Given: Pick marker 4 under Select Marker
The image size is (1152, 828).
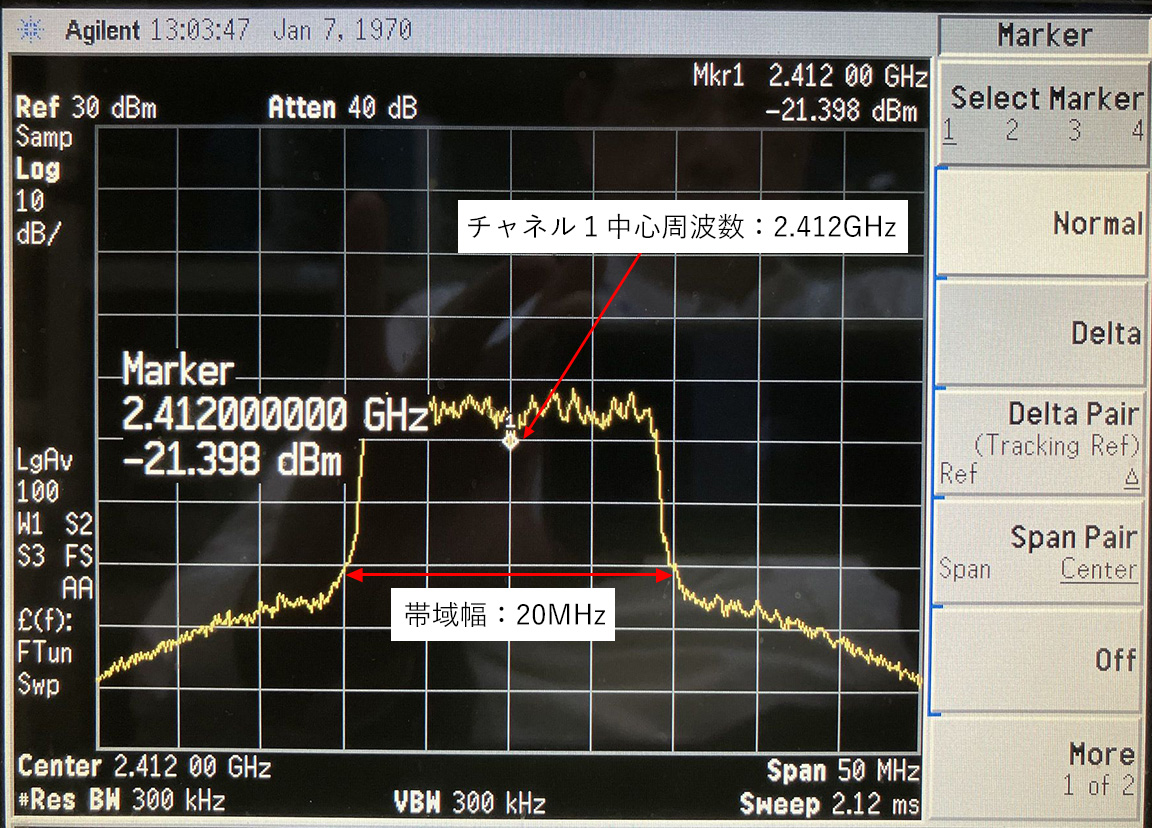Looking at the screenshot, I should click(x=1137, y=130).
